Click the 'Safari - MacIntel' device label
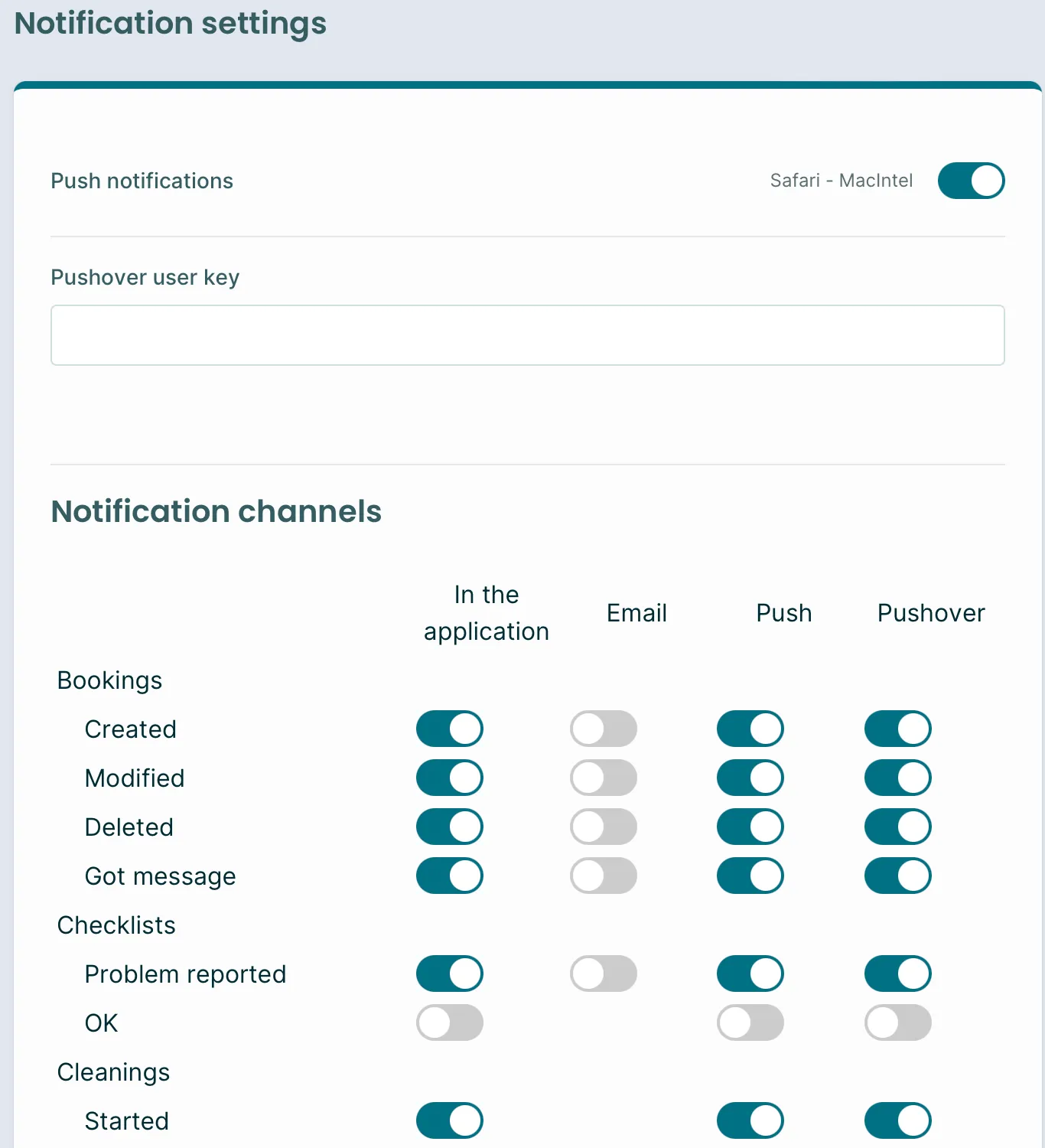 point(842,181)
